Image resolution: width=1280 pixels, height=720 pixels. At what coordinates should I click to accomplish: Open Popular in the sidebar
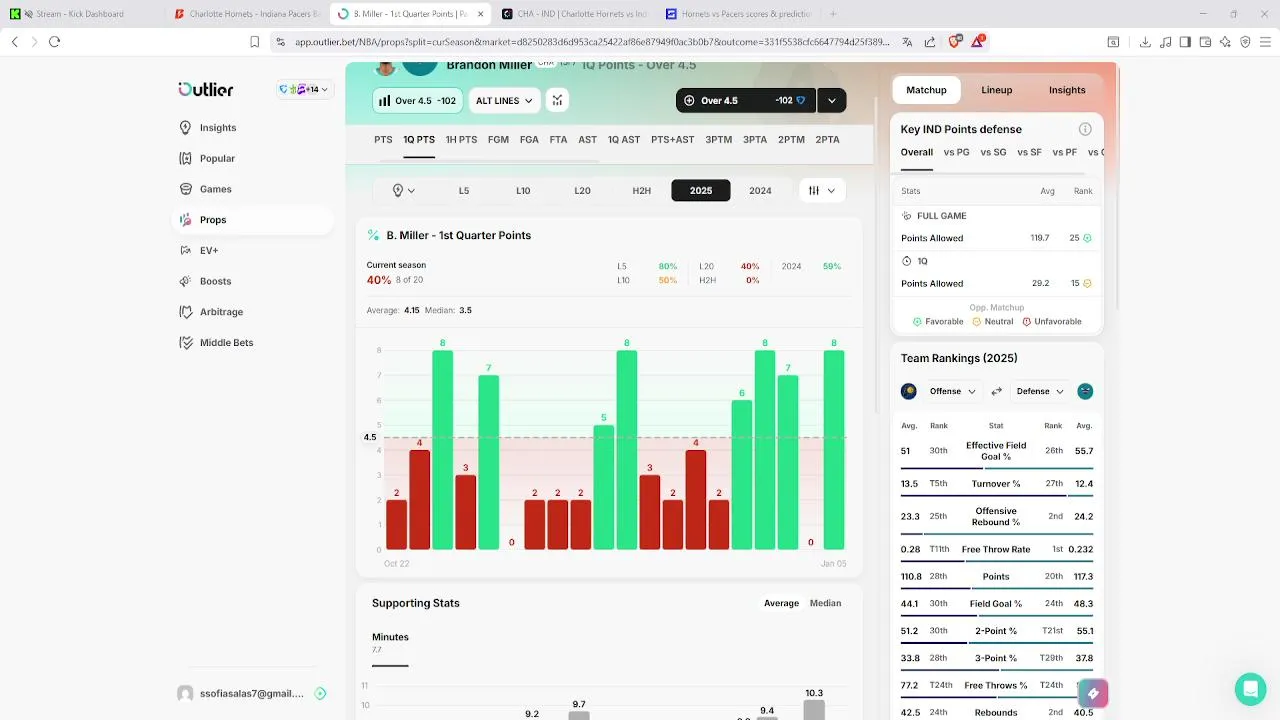coord(207,158)
